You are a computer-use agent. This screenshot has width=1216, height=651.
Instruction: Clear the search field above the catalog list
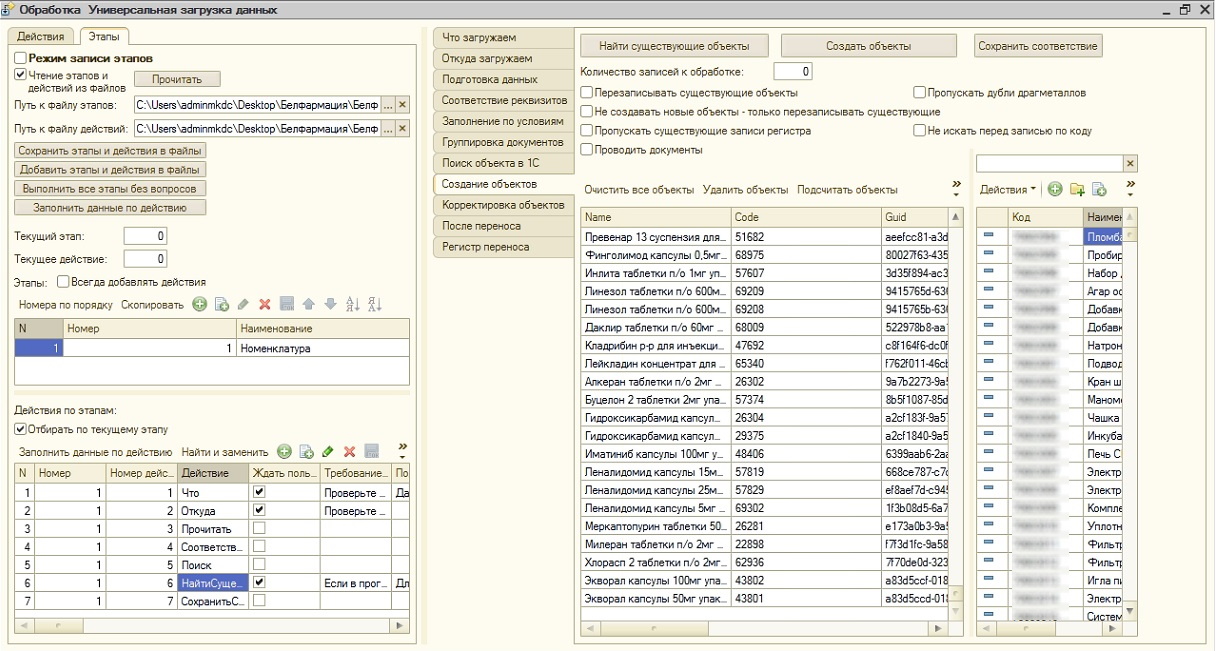(x=1130, y=163)
